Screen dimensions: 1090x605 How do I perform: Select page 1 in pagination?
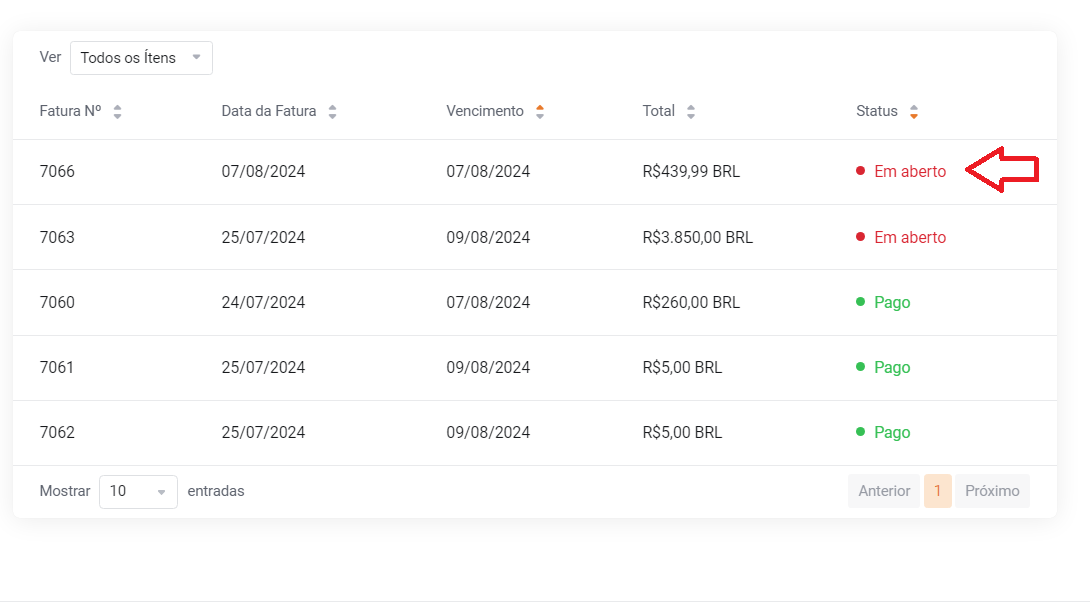pyautogui.click(x=938, y=491)
